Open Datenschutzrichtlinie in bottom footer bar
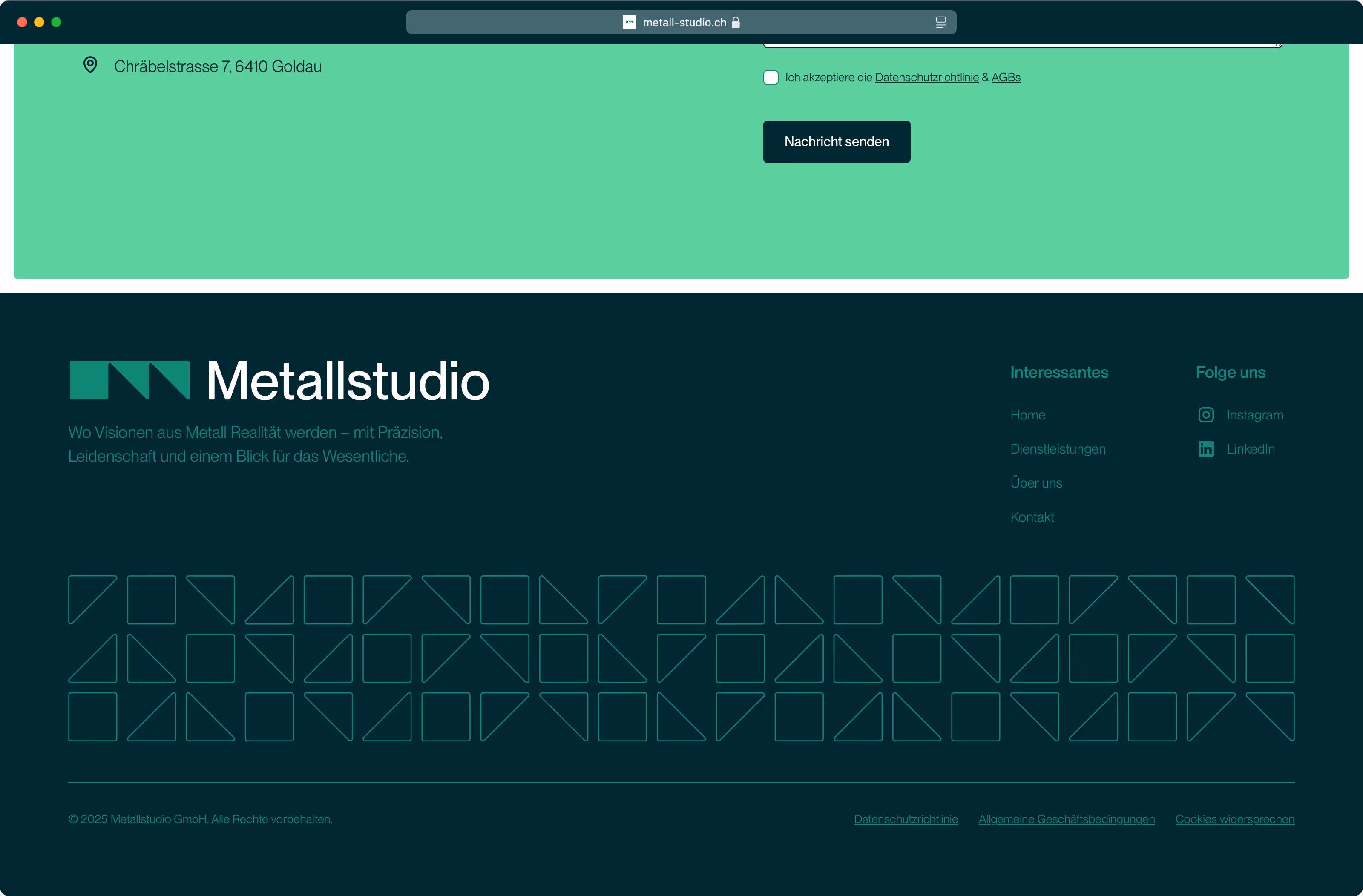The height and width of the screenshot is (896, 1363). tap(906, 819)
